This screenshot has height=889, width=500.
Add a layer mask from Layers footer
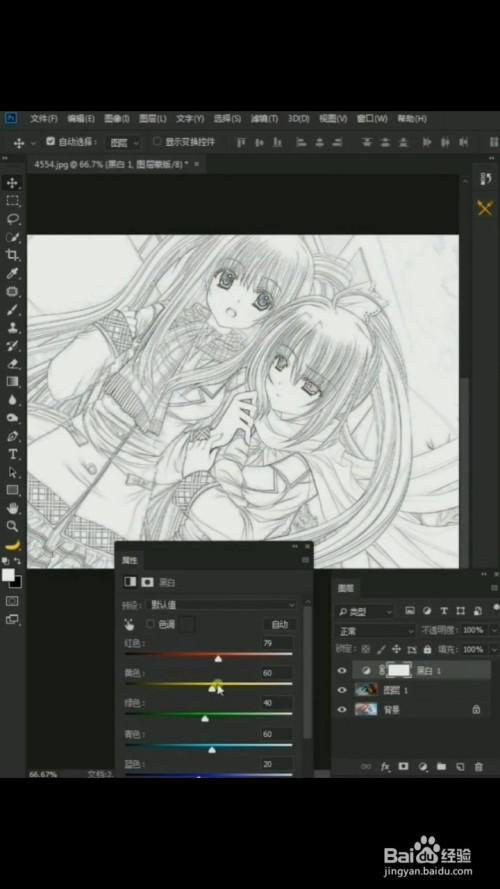[x=404, y=767]
